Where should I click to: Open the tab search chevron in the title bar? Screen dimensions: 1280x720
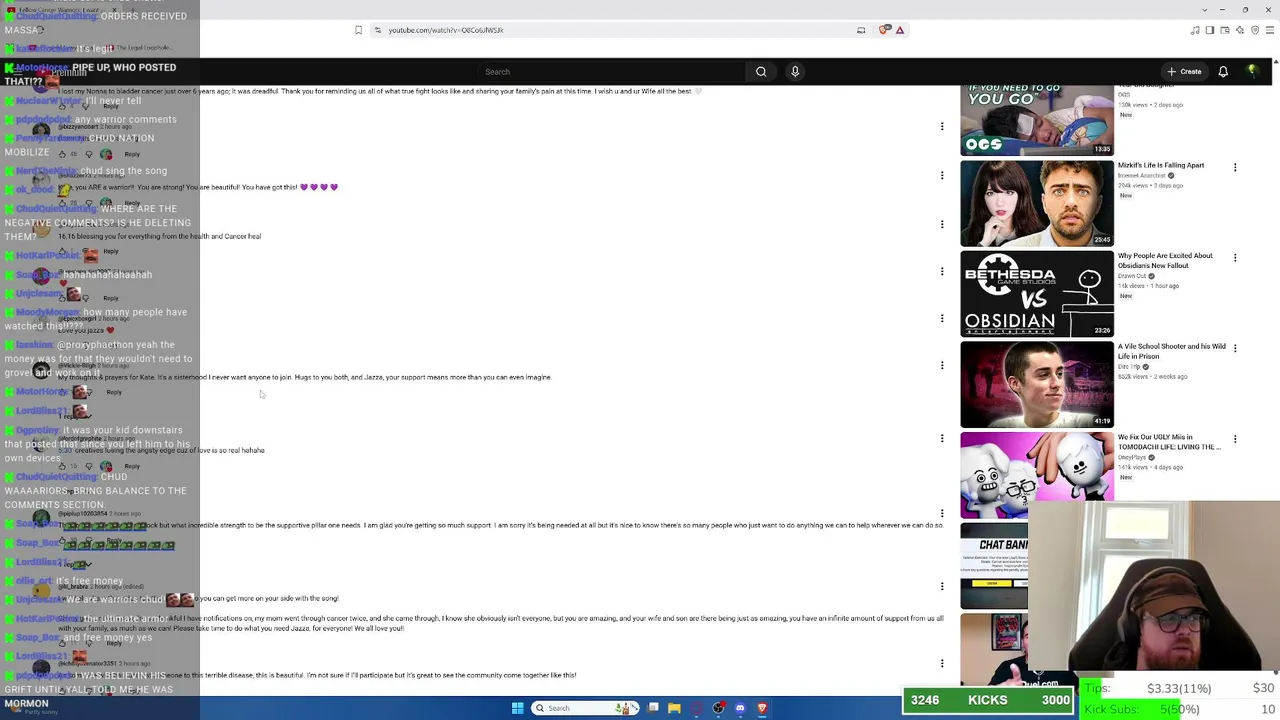coord(1205,10)
